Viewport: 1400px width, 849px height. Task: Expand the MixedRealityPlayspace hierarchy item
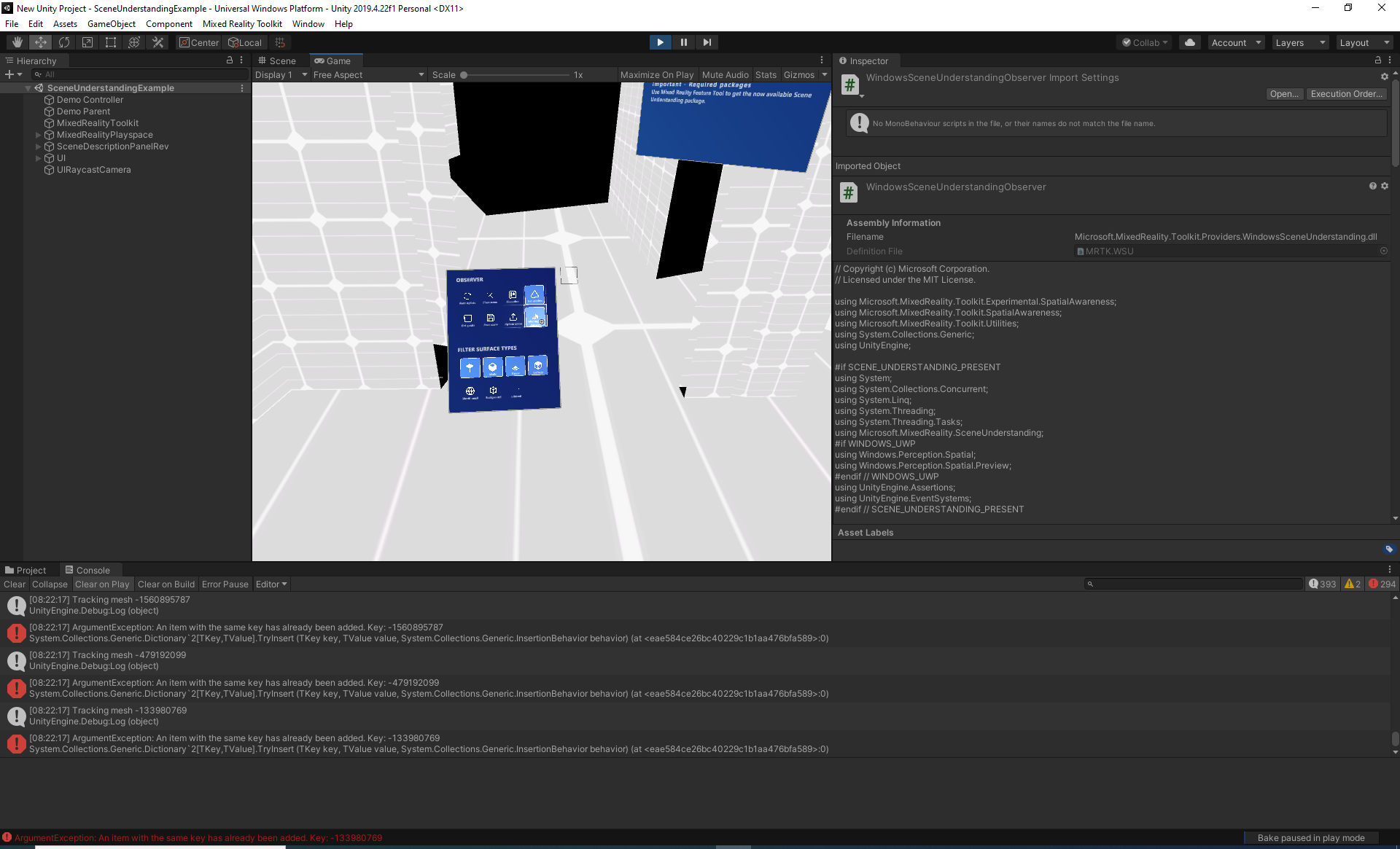(x=37, y=134)
